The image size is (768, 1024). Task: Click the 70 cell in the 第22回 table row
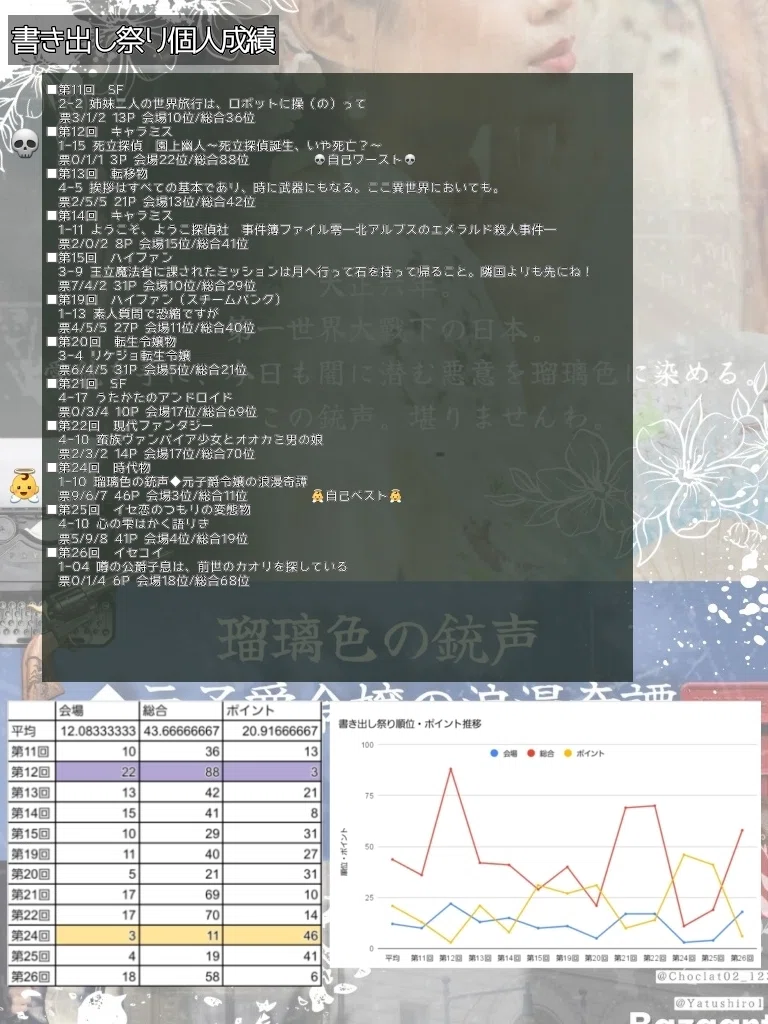181,915
